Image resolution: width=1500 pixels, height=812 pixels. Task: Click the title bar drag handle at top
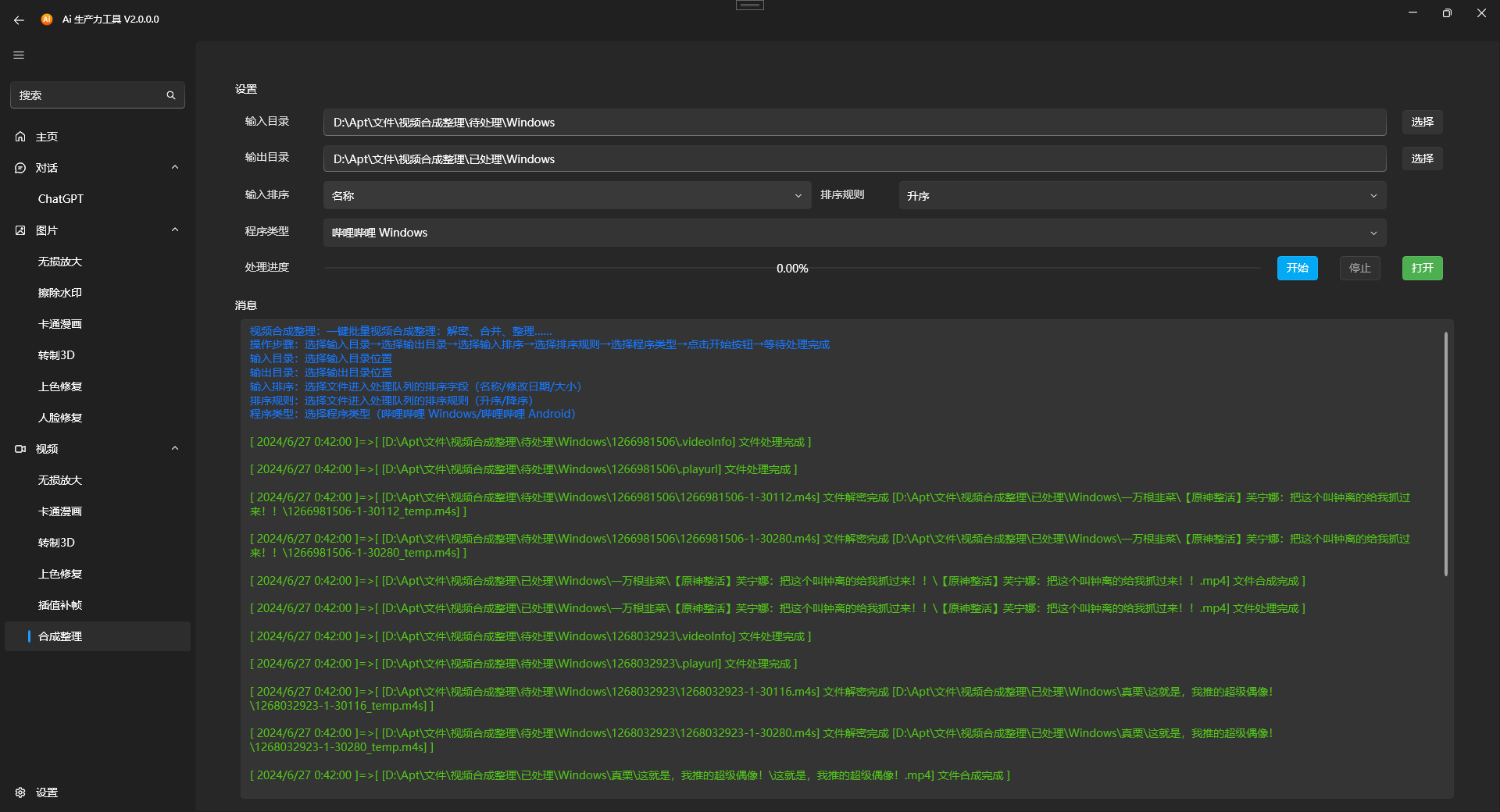coord(750,5)
